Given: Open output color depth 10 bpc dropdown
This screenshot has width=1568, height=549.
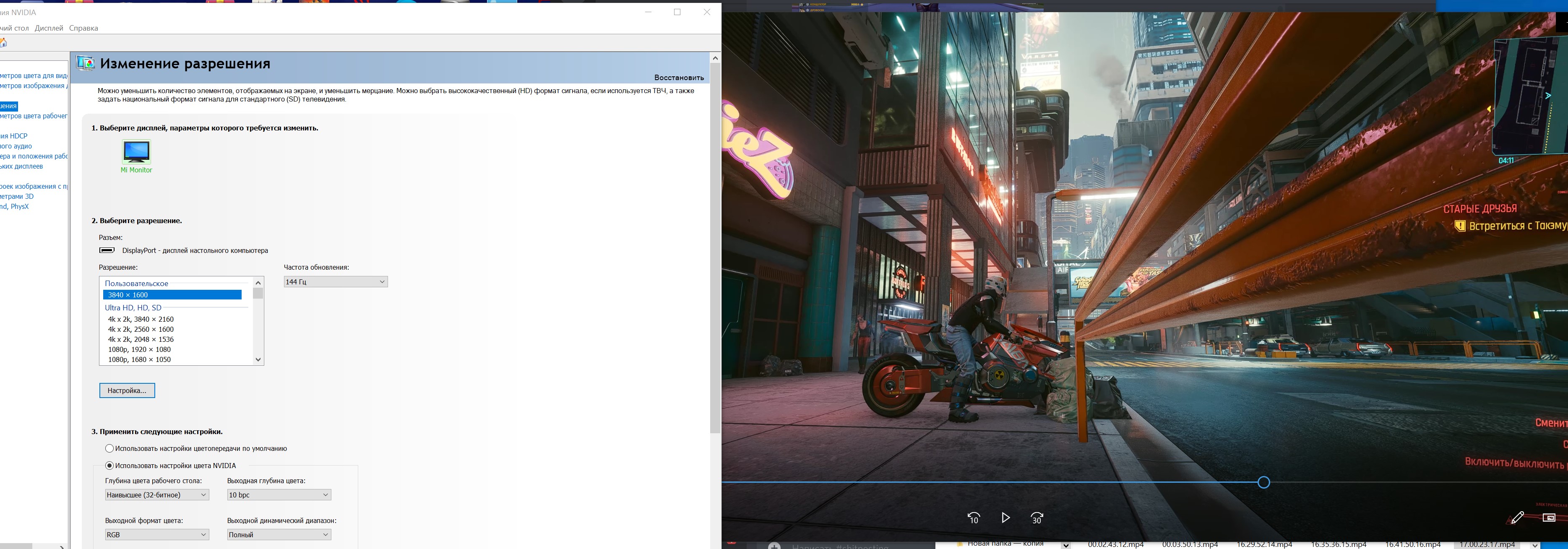Looking at the screenshot, I should pos(279,495).
